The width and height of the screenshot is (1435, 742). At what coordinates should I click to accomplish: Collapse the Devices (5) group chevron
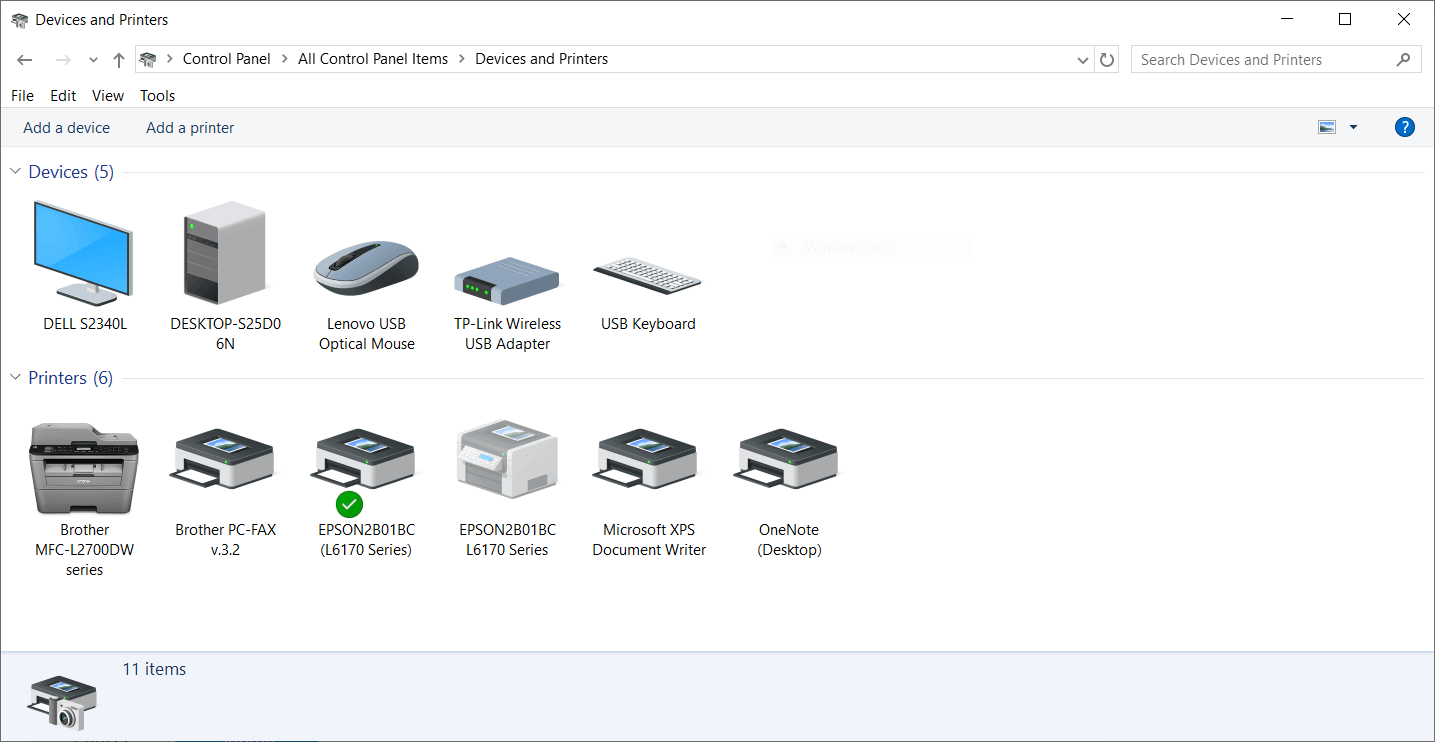pyautogui.click(x=15, y=172)
